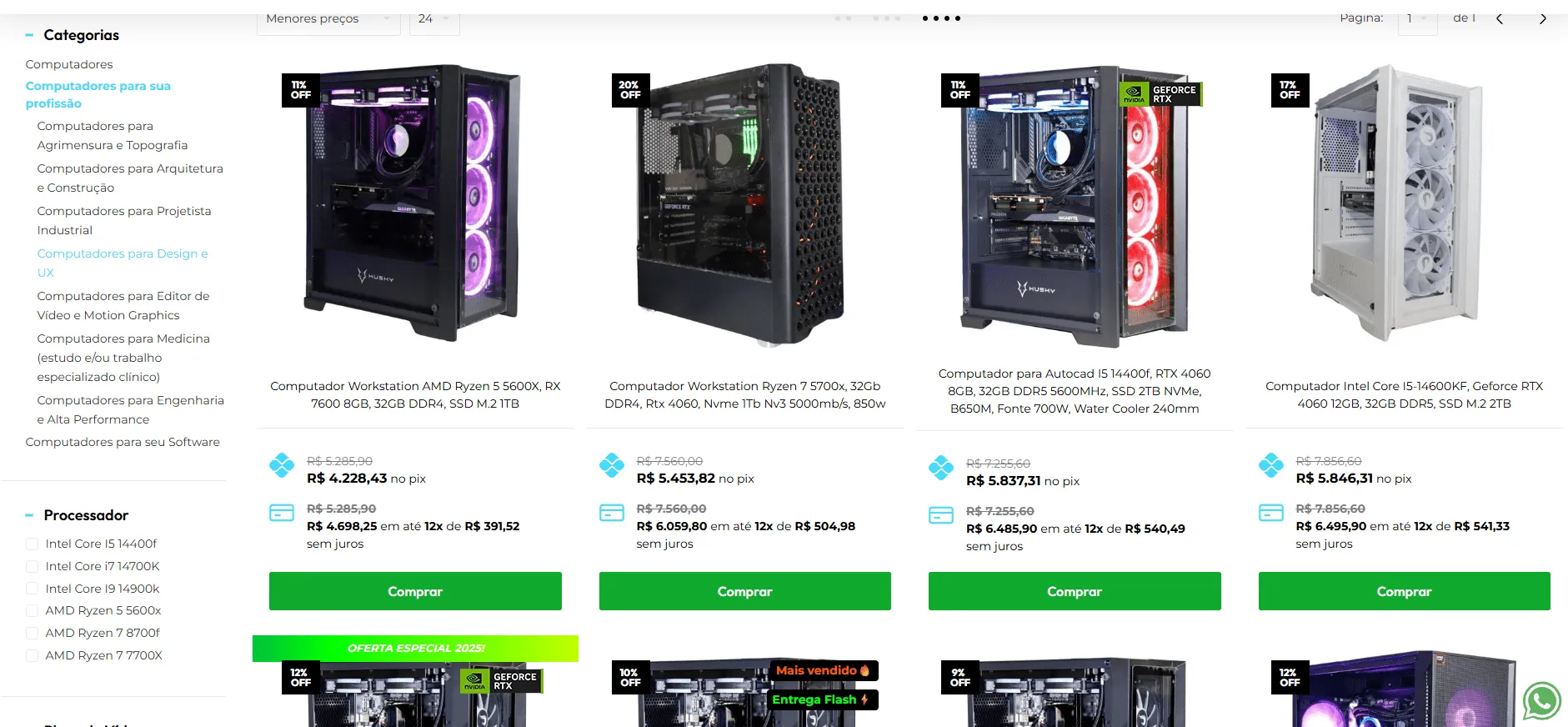The image size is (1568, 727).
Task: Enable the AMD Ryzen 5 5600x filter
Action: click(33, 611)
